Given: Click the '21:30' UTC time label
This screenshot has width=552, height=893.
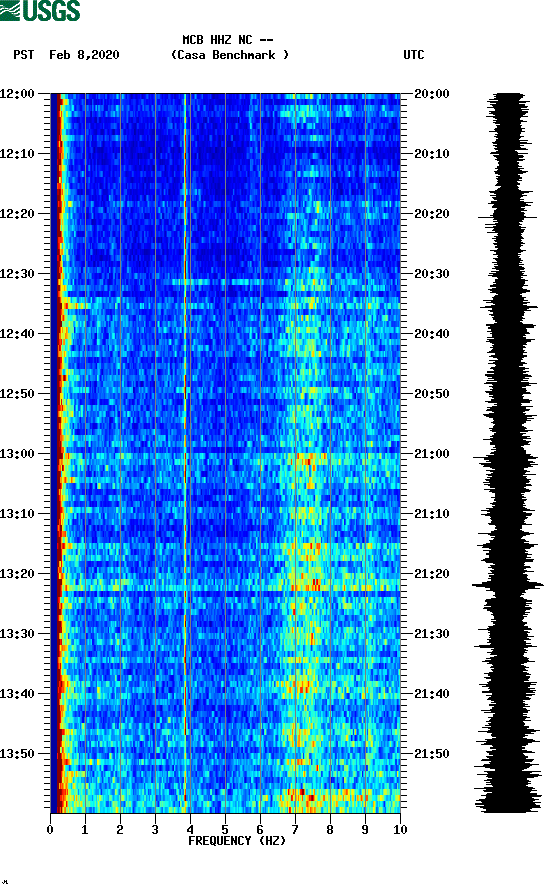Looking at the screenshot, I should [432, 634].
